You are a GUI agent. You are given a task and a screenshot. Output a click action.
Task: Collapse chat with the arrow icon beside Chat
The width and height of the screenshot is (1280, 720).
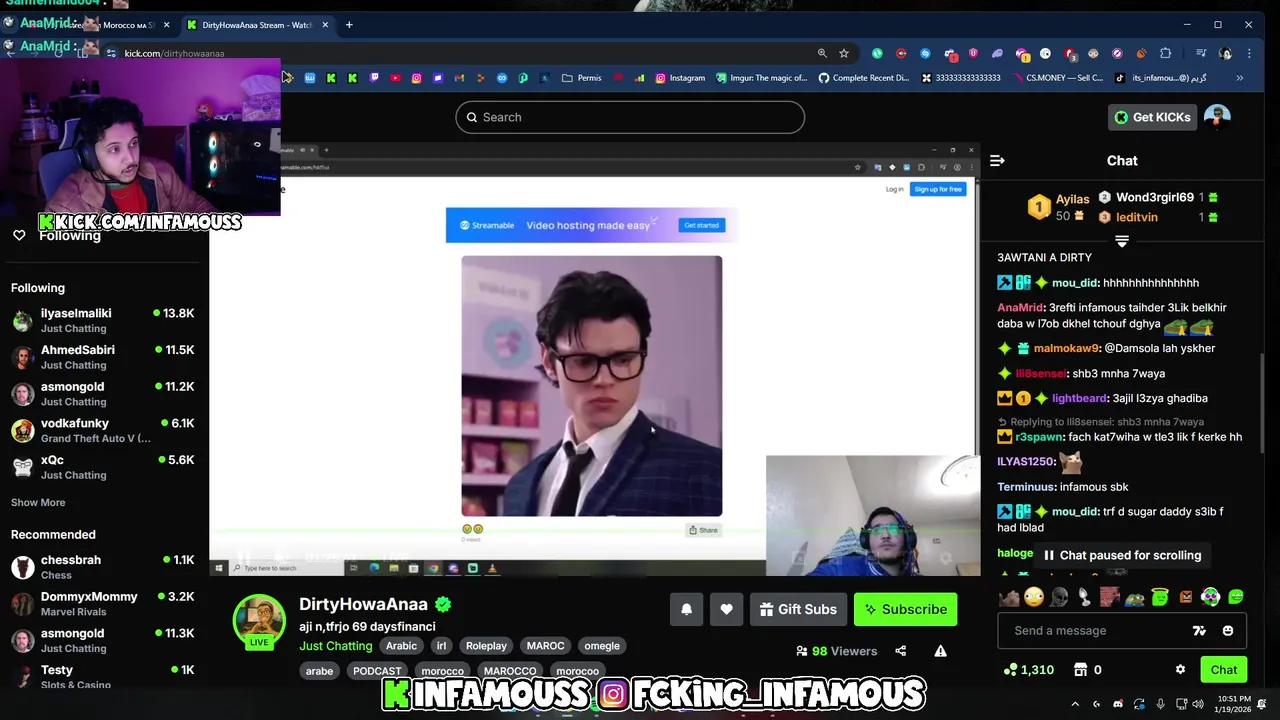(x=997, y=160)
